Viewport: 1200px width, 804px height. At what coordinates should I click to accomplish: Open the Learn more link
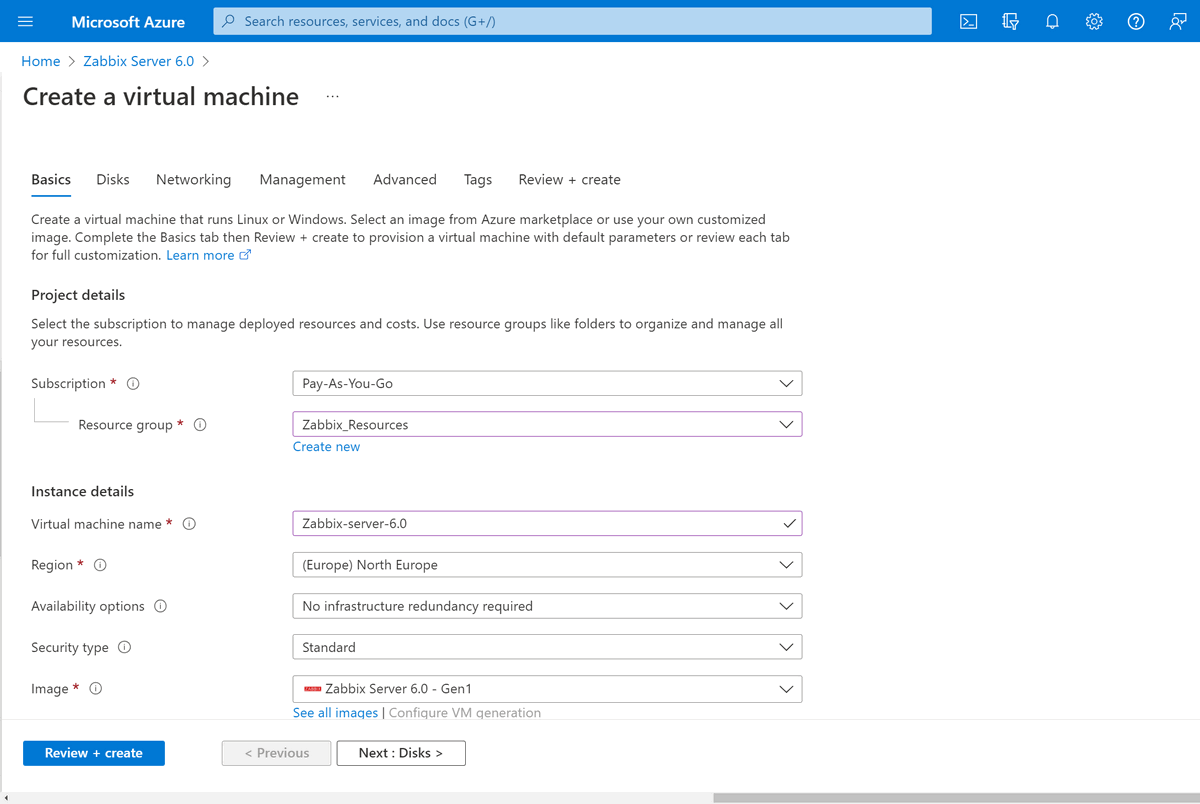click(x=208, y=256)
